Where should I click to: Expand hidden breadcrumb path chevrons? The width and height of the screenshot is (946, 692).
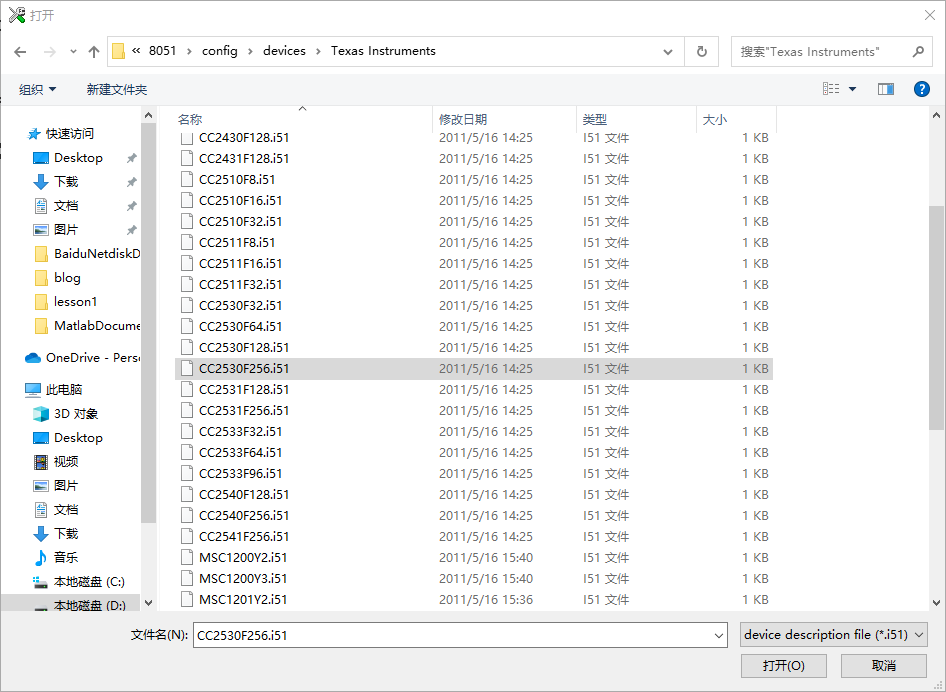click(x=136, y=51)
